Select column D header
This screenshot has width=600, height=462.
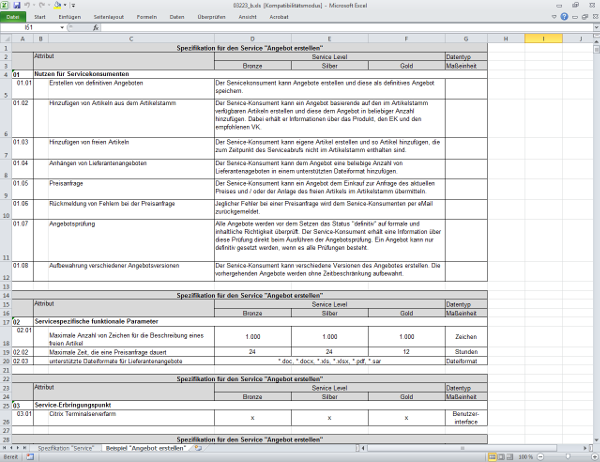[253, 38]
